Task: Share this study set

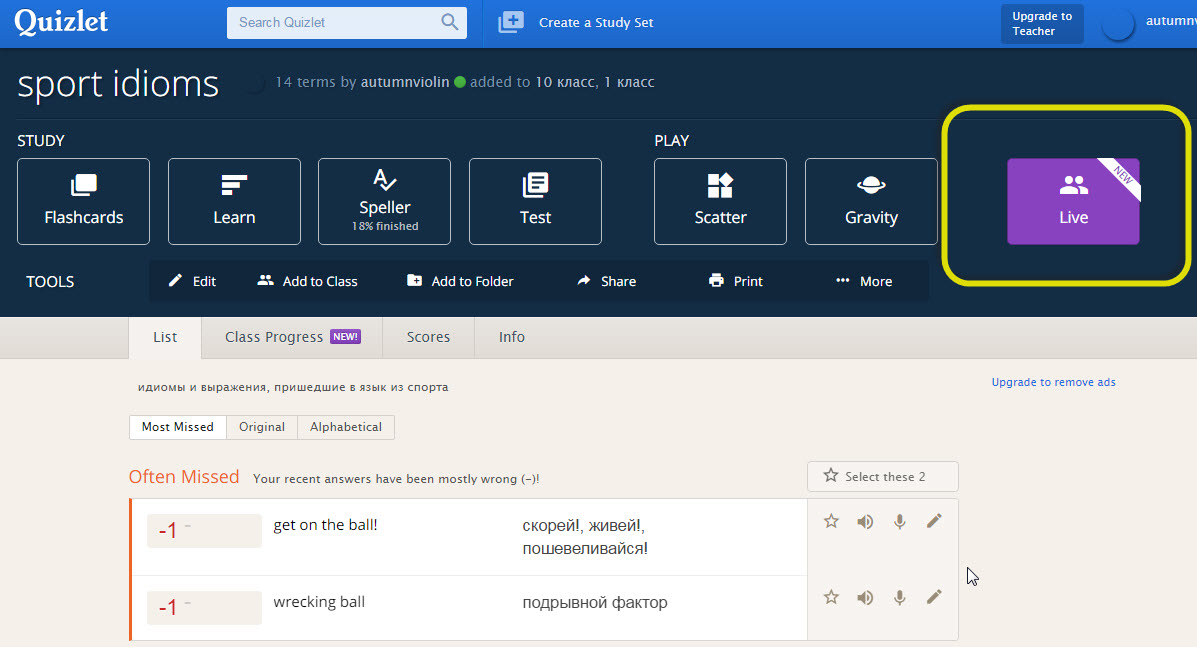Action: [x=607, y=281]
